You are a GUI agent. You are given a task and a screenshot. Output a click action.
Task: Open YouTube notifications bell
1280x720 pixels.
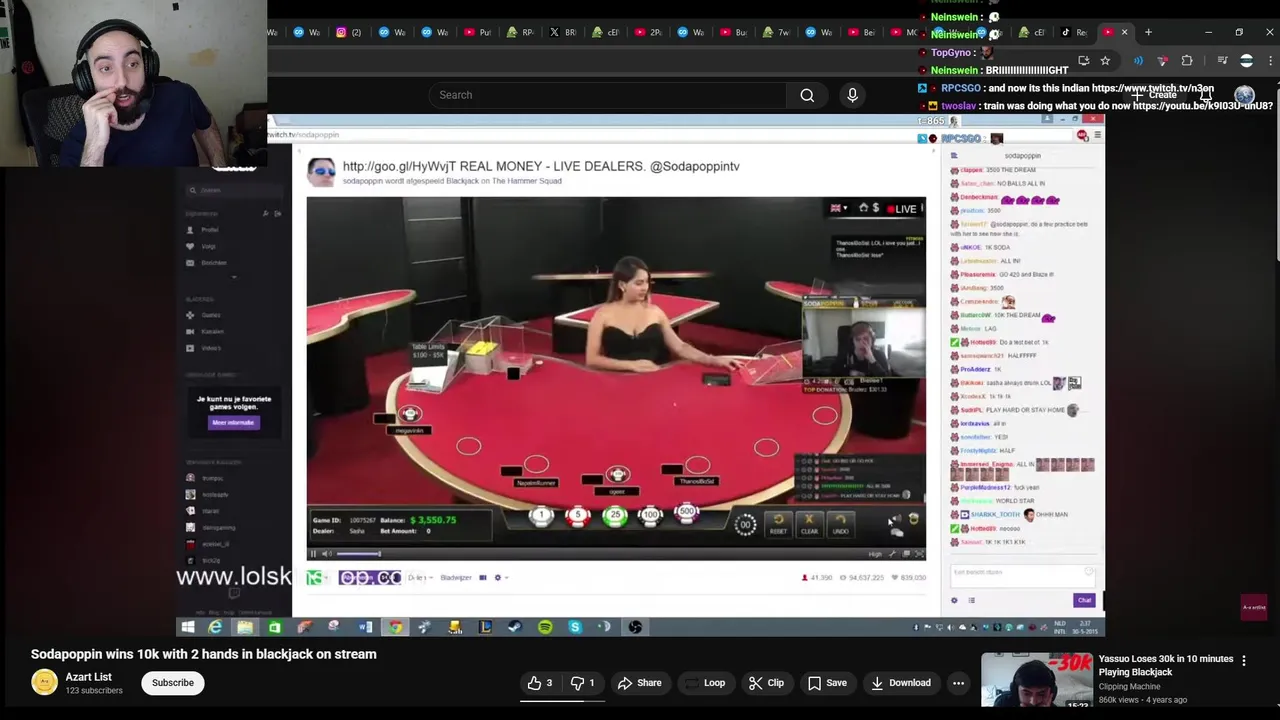[1208, 95]
